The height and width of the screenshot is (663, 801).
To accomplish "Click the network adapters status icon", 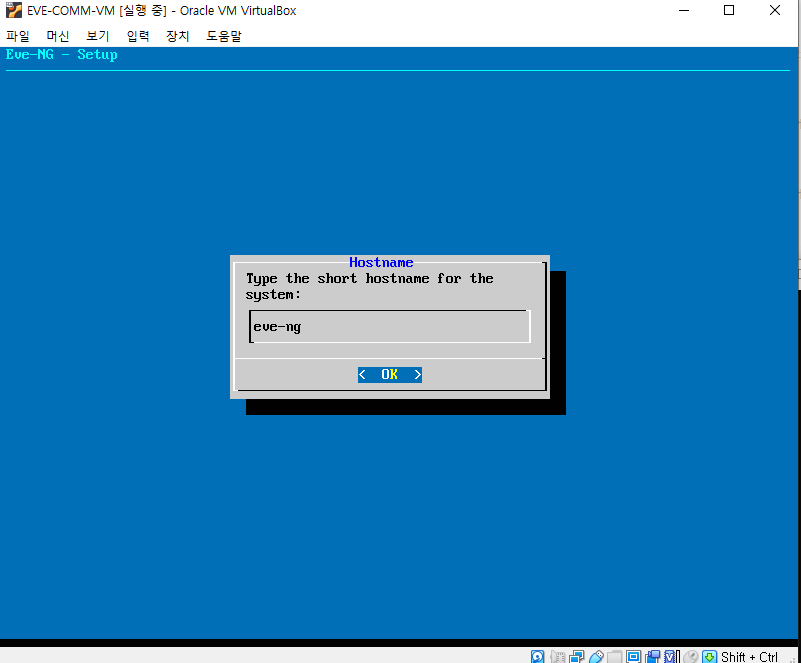I will pyautogui.click(x=576, y=656).
